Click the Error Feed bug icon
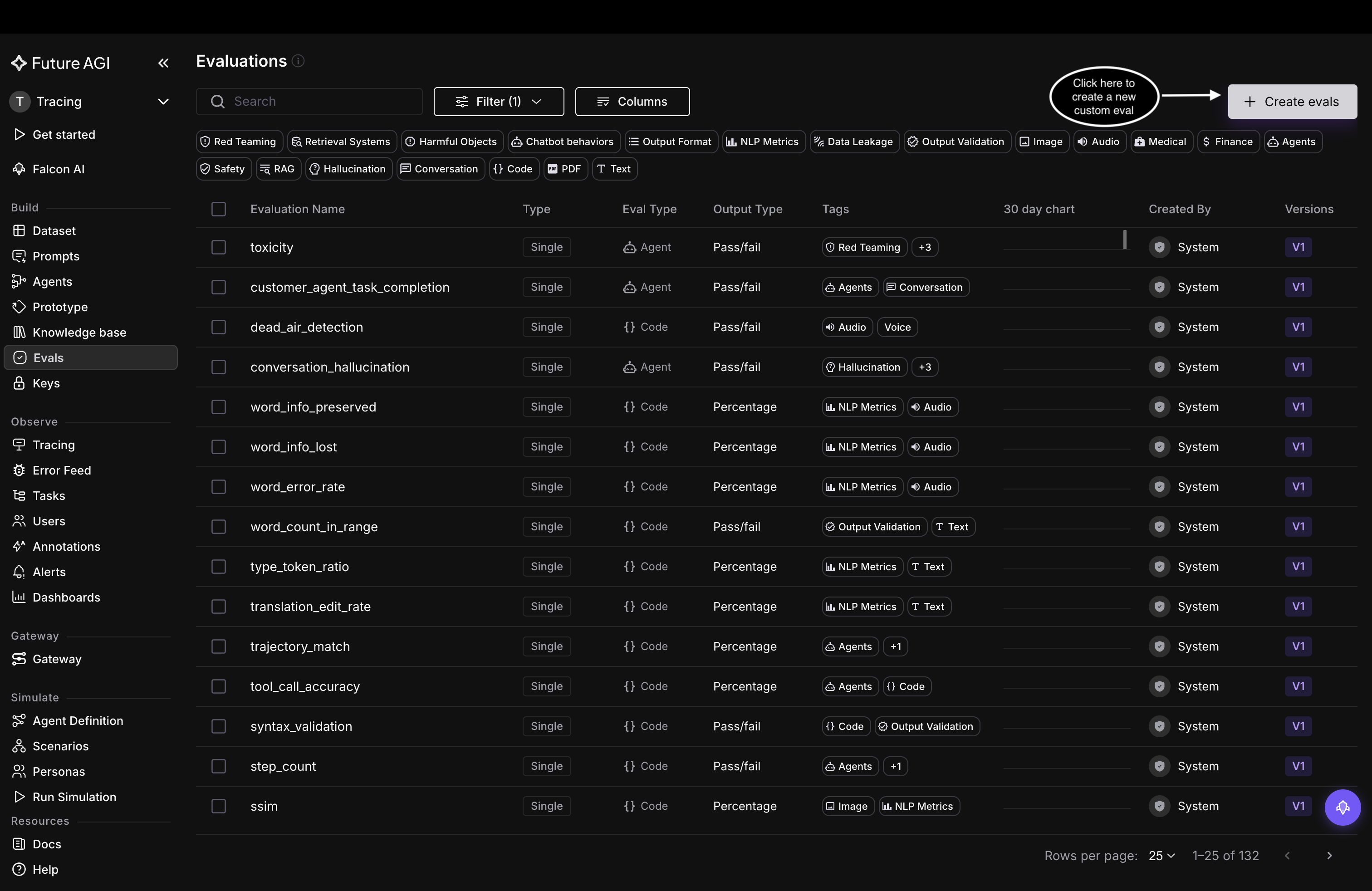The image size is (1372, 891). (19, 470)
